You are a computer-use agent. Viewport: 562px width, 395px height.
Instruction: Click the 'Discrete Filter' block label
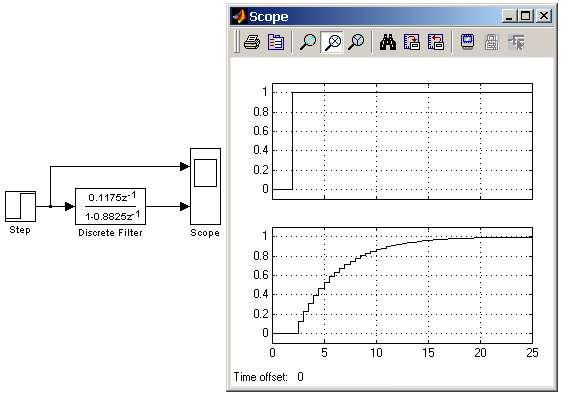pos(110,233)
